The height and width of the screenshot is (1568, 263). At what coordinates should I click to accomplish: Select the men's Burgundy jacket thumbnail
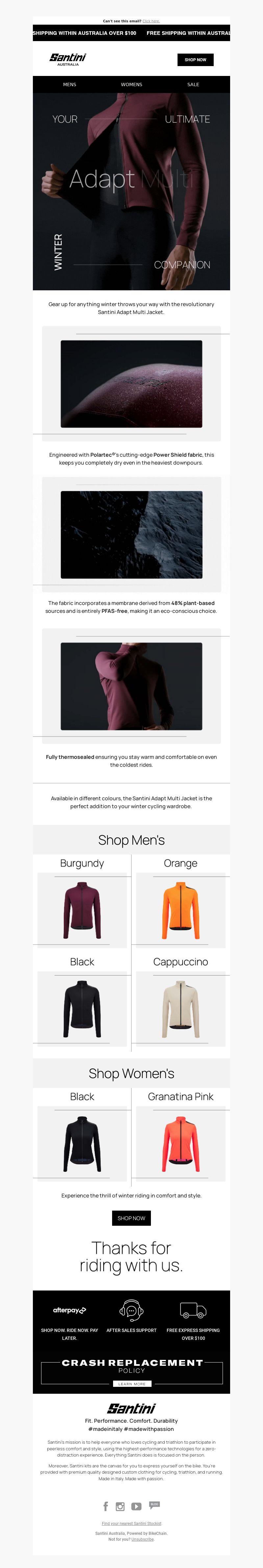[x=82, y=910]
